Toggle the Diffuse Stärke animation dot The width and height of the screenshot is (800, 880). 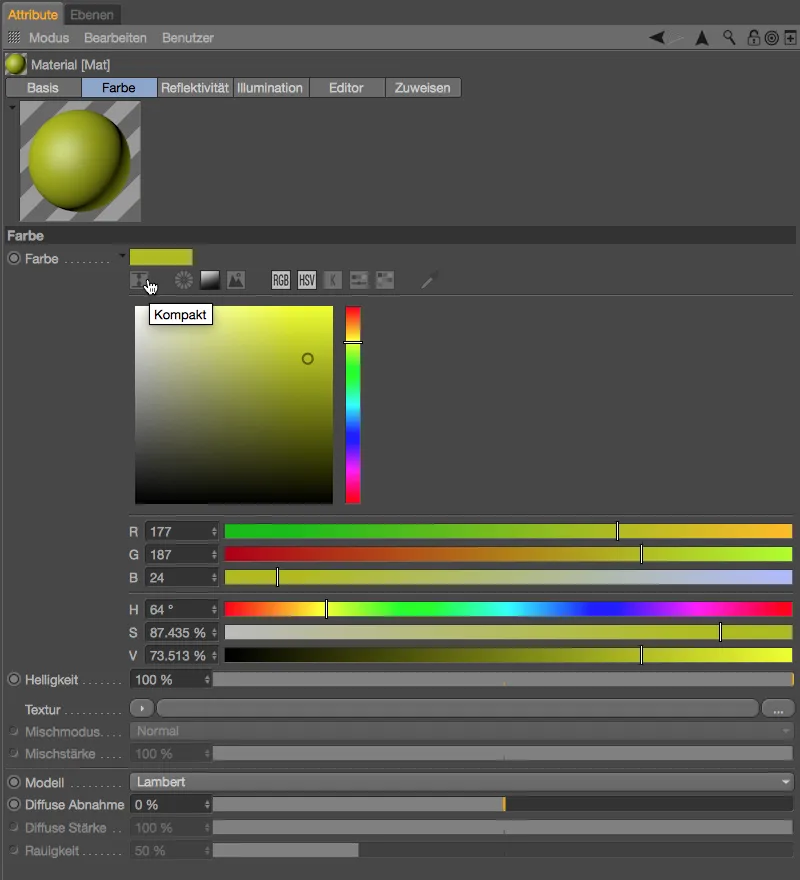coord(14,827)
